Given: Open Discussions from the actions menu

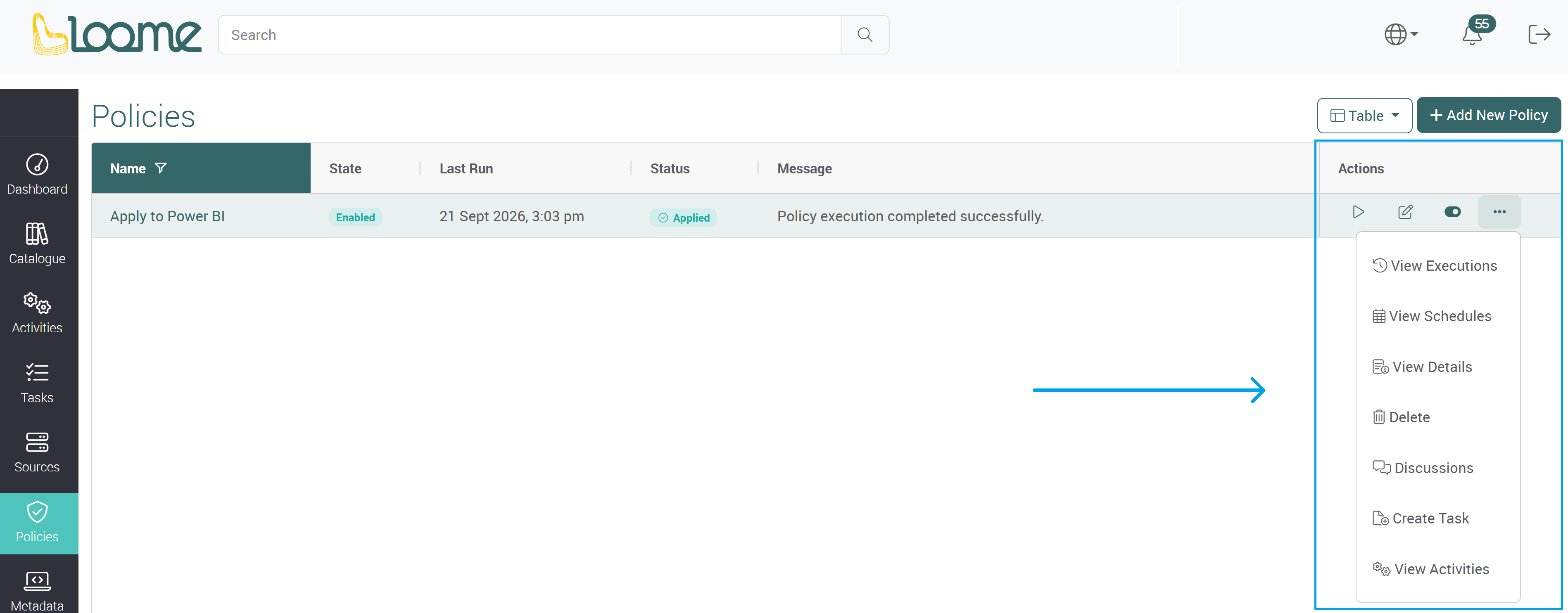Looking at the screenshot, I should tap(1438, 468).
